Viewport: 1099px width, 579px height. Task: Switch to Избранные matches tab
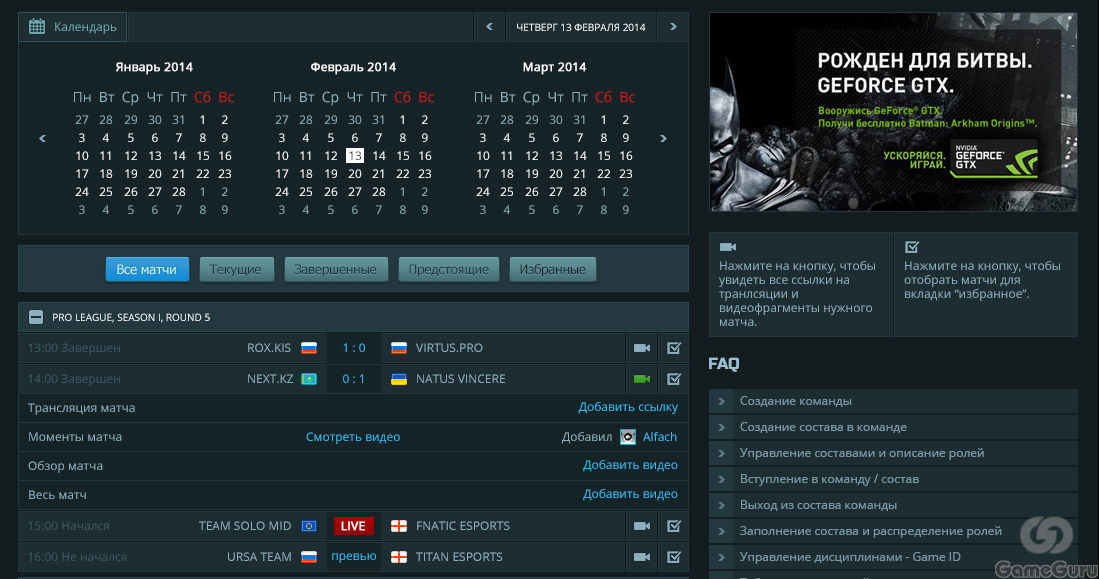click(552, 269)
